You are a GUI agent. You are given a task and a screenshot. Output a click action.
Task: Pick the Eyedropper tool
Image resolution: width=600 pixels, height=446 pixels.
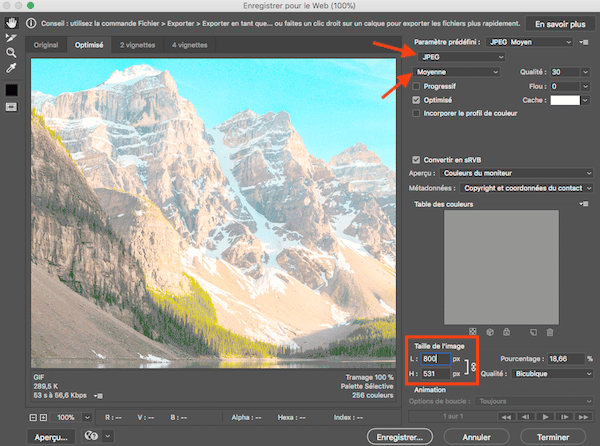(x=10, y=68)
